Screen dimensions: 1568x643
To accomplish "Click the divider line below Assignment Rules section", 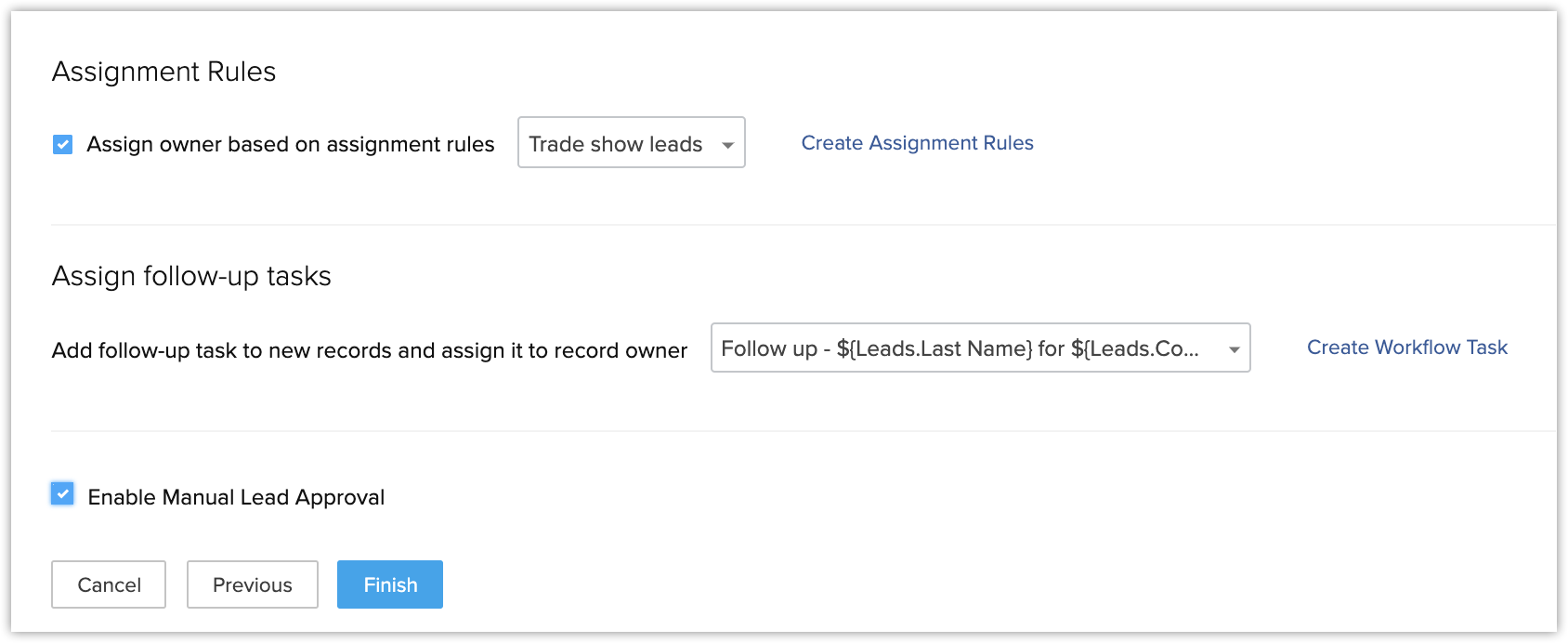I will tap(799, 225).
